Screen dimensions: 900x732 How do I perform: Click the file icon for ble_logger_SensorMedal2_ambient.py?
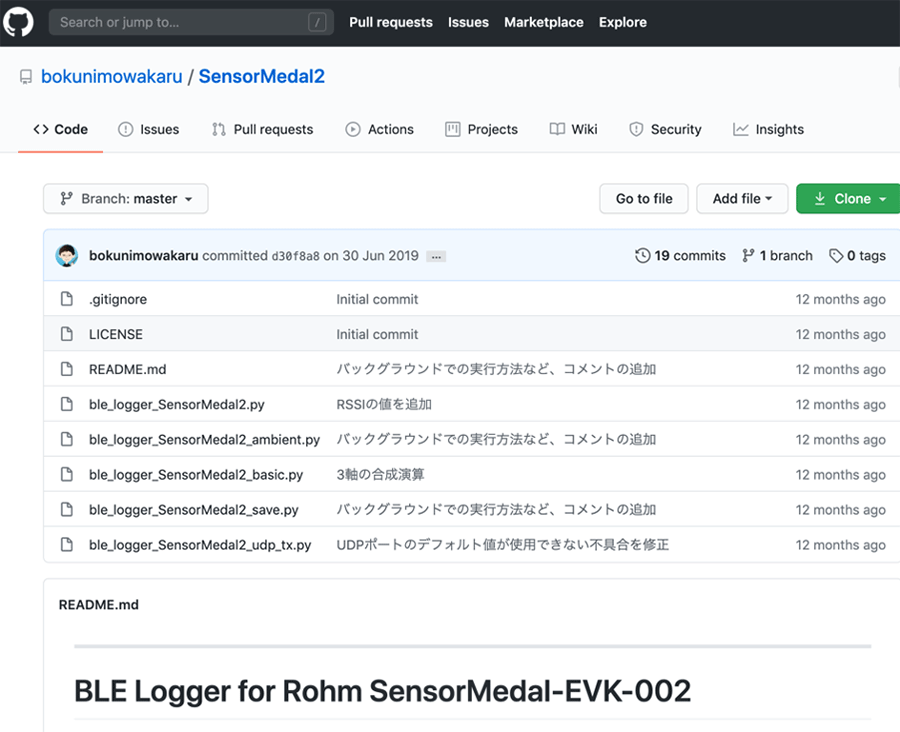67,439
